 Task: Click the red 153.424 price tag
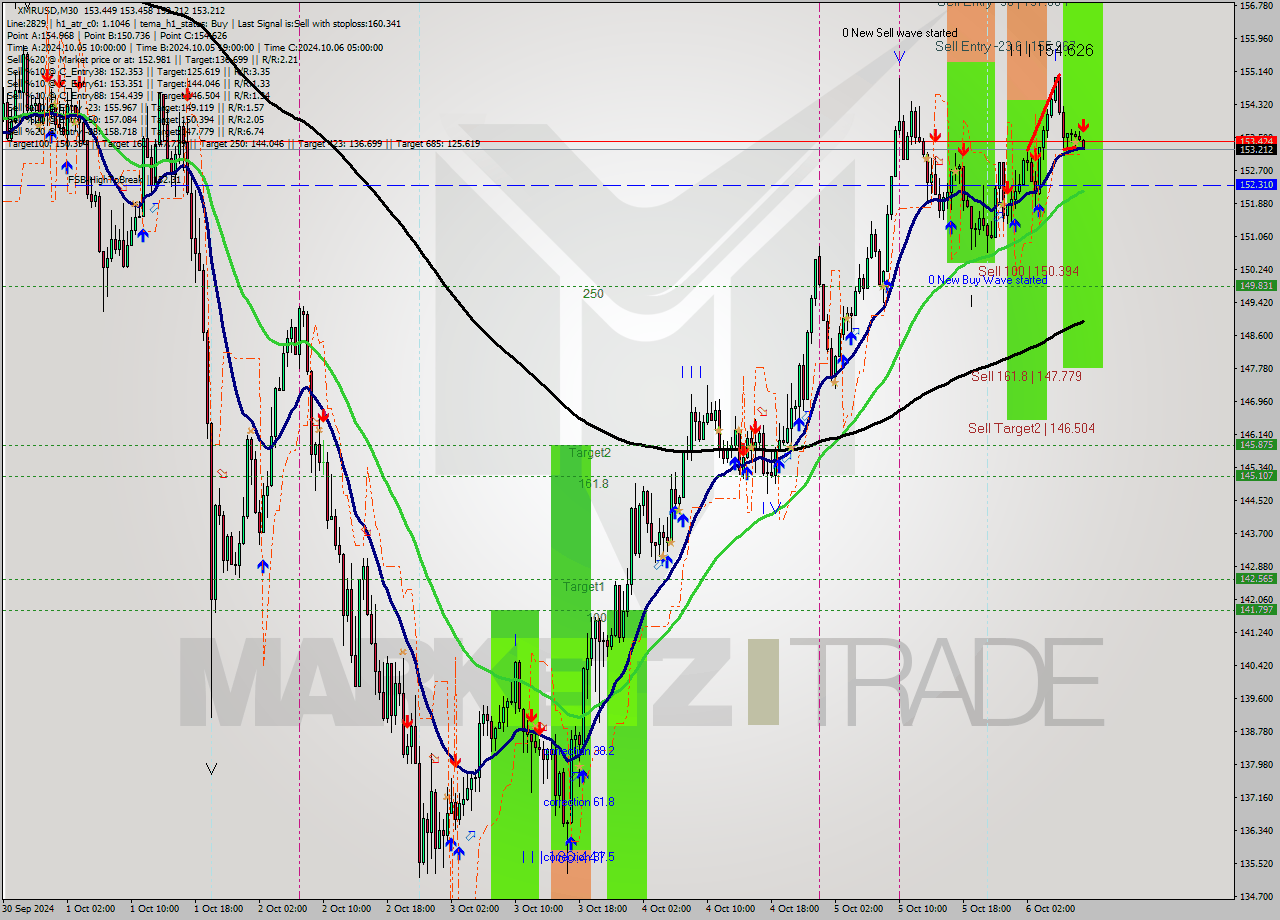1256,140
